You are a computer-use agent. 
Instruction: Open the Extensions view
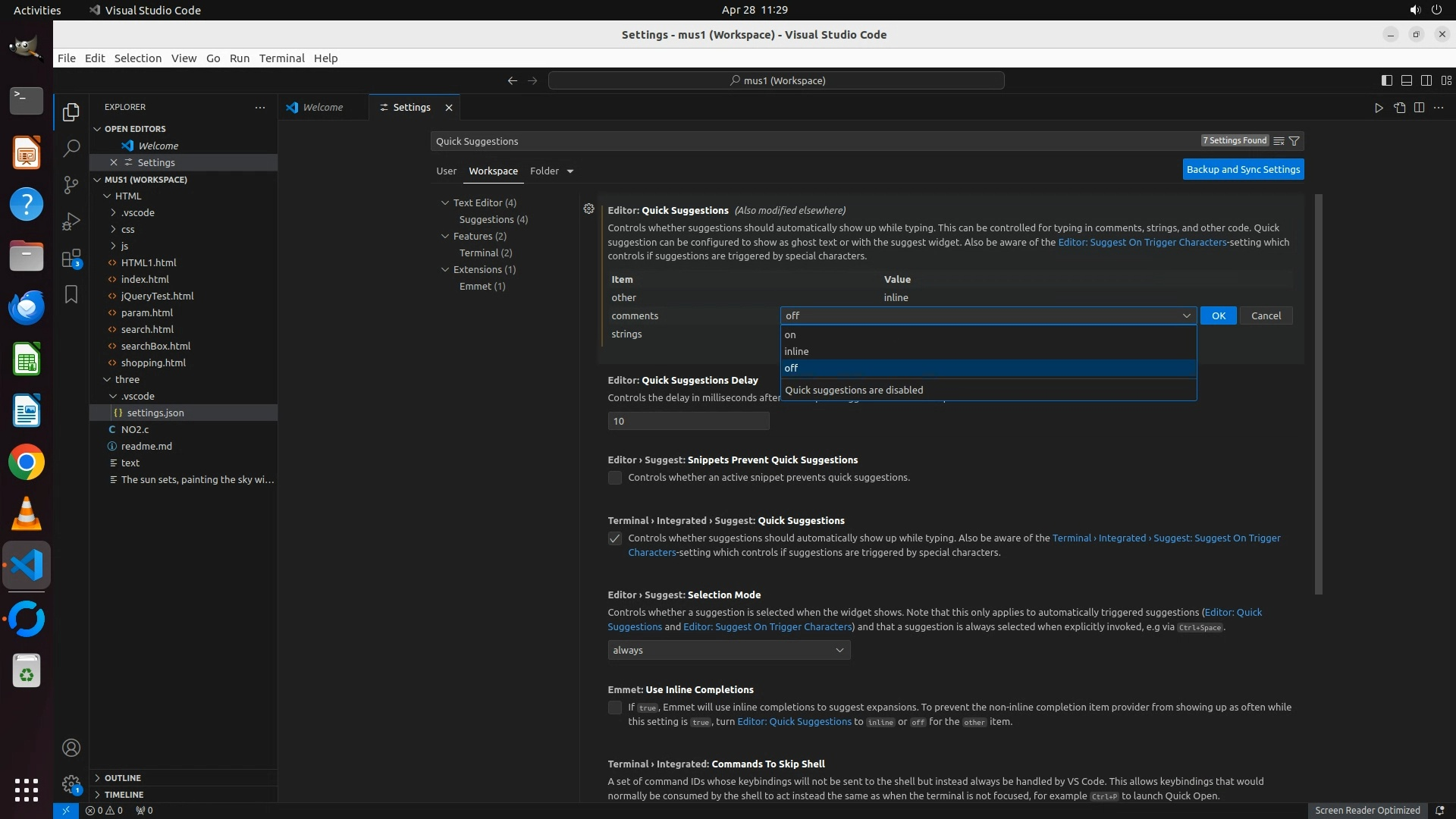[71, 259]
